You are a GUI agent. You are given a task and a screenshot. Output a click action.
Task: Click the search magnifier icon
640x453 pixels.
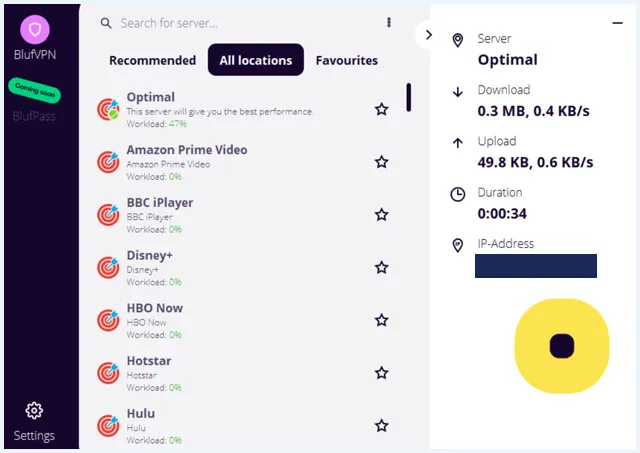106,23
